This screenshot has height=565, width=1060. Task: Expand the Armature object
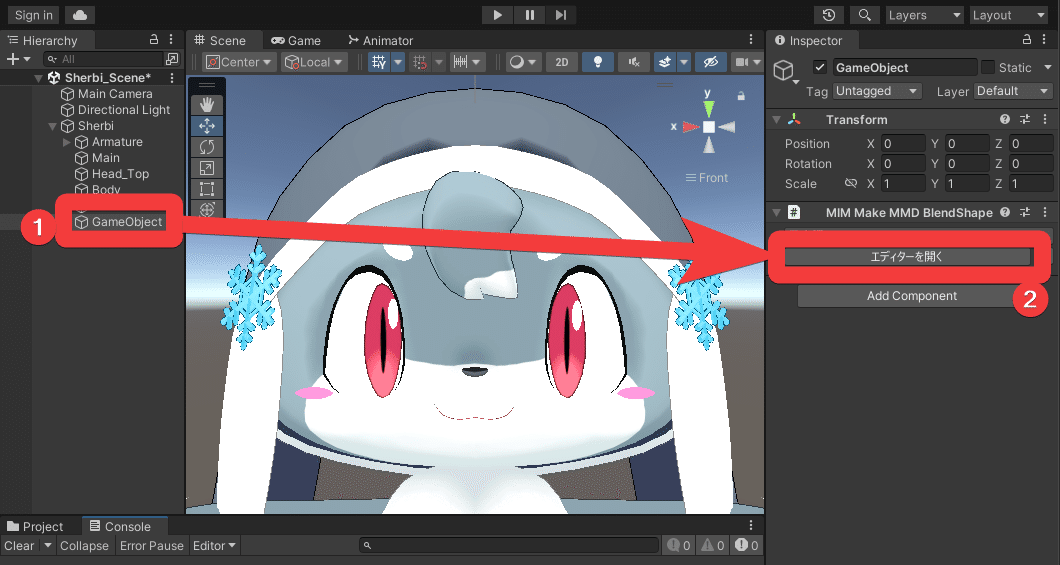coord(66,142)
